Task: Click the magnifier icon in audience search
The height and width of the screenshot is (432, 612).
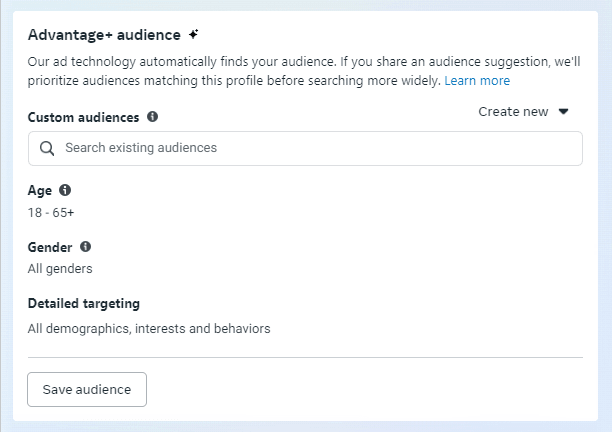Action: (x=47, y=148)
